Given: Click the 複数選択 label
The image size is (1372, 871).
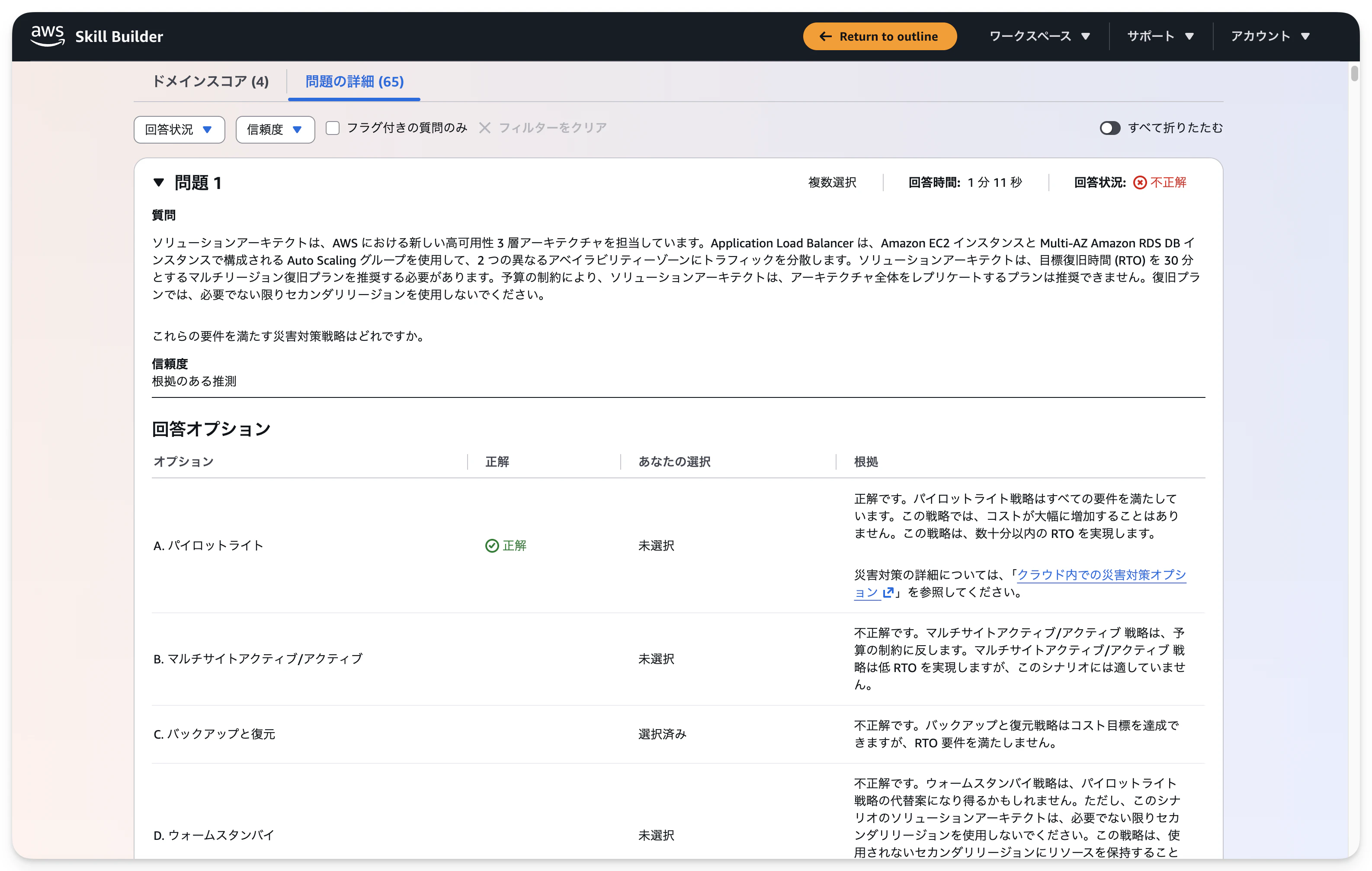Looking at the screenshot, I should tap(833, 183).
